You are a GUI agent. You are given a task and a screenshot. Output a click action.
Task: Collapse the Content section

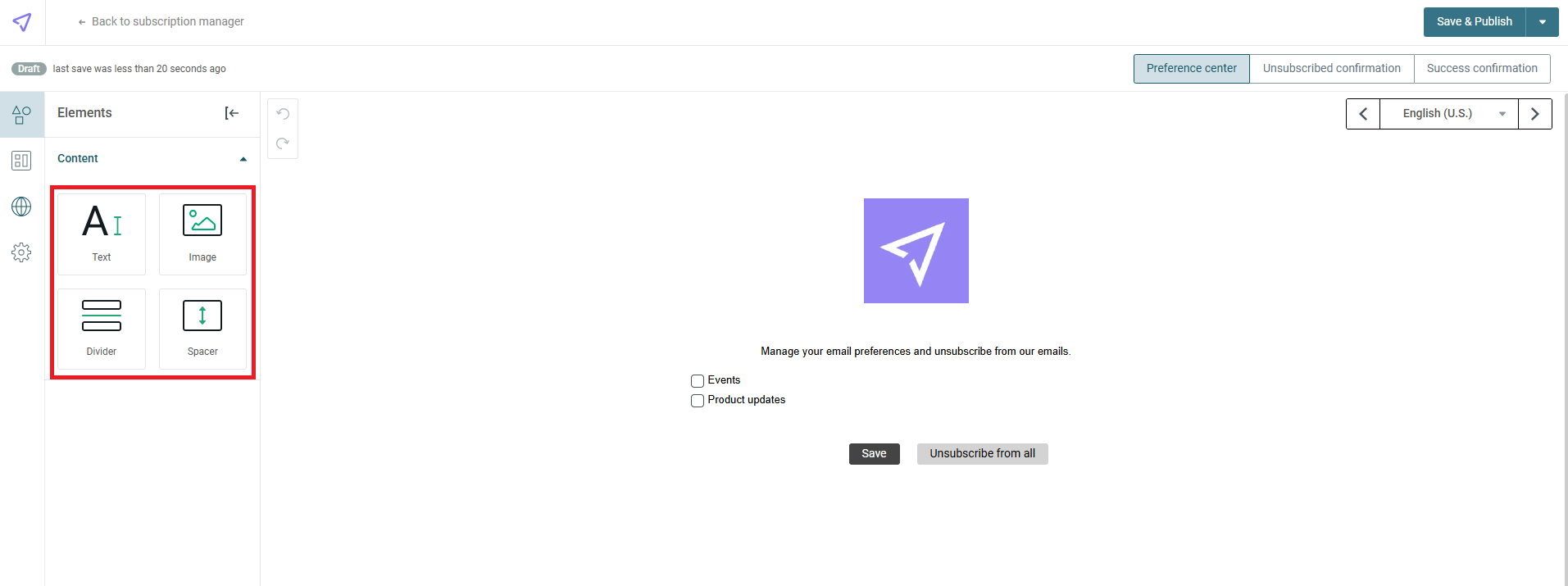(x=243, y=159)
